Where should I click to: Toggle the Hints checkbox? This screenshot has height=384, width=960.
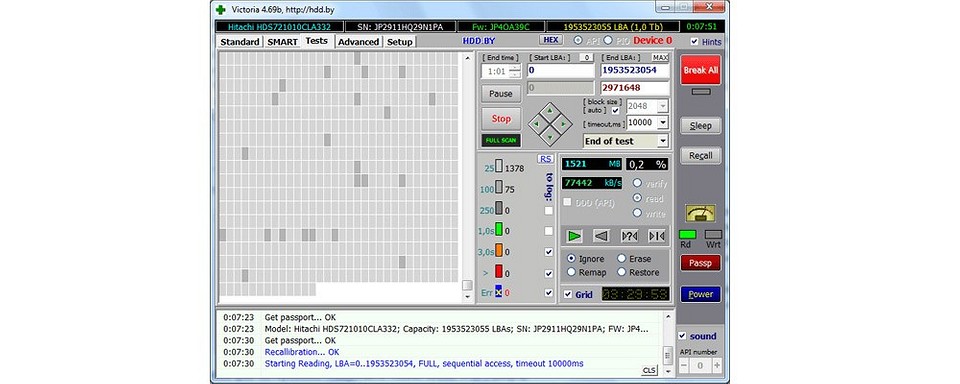[x=694, y=42]
